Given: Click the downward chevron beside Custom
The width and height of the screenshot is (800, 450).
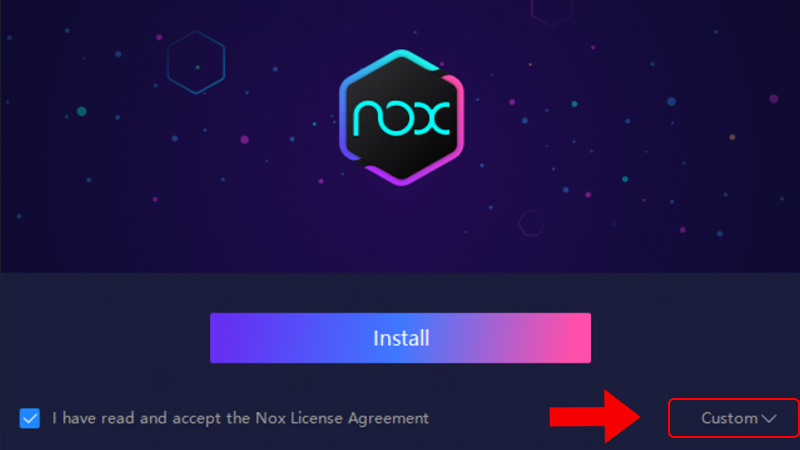Looking at the screenshot, I should pos(769,418).
